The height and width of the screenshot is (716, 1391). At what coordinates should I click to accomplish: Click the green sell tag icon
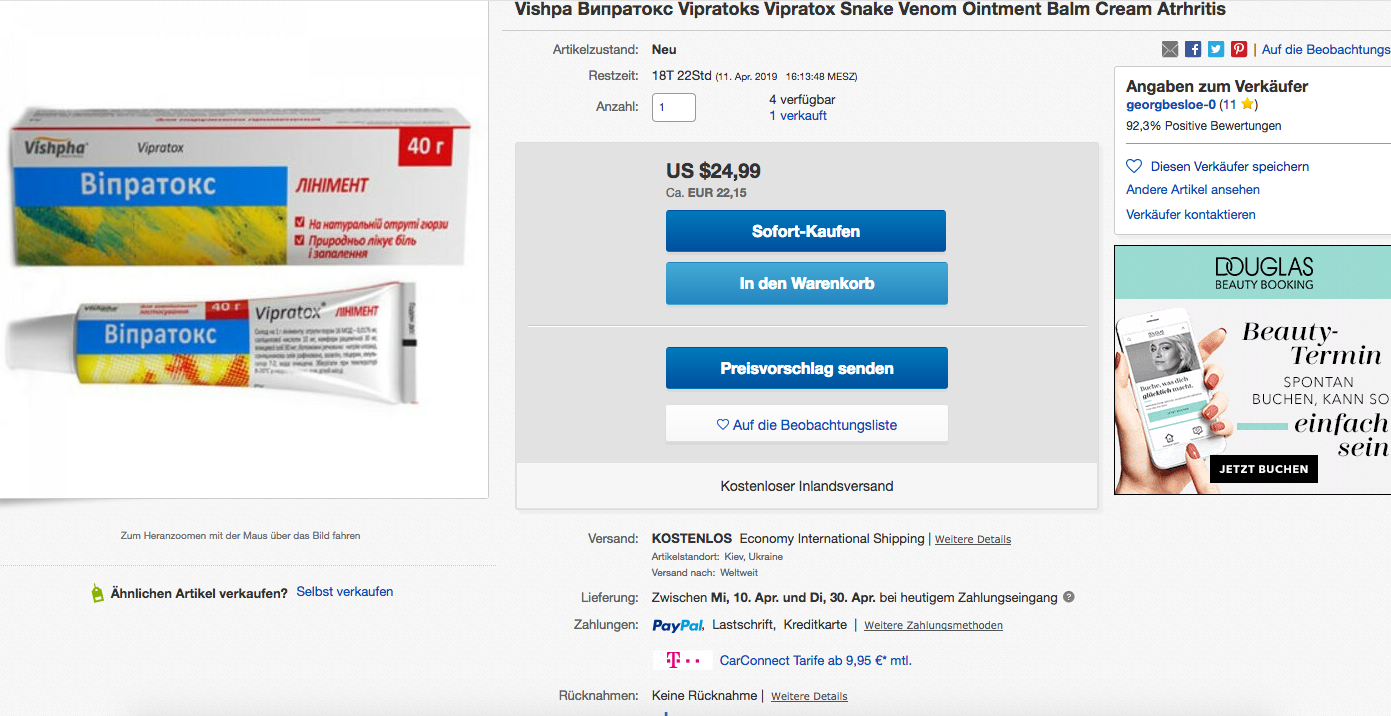[97, 593]
